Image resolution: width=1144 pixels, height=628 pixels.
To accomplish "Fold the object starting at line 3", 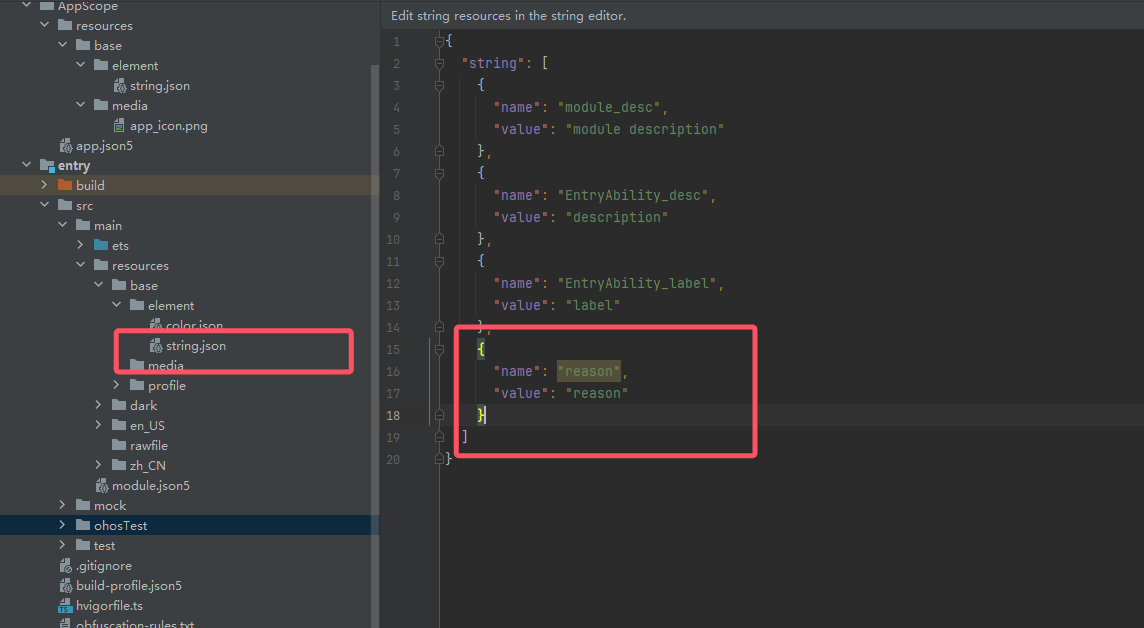I will [439, 85].
